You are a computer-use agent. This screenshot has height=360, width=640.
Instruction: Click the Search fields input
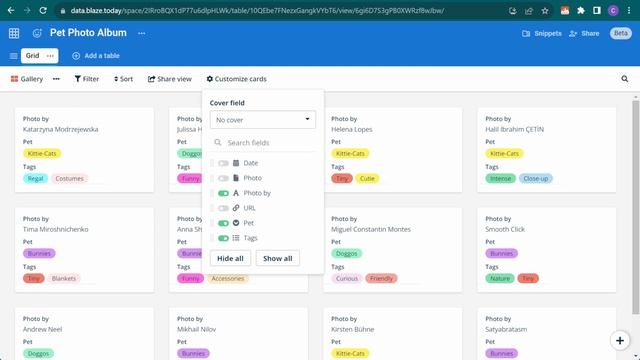[263, 142]
